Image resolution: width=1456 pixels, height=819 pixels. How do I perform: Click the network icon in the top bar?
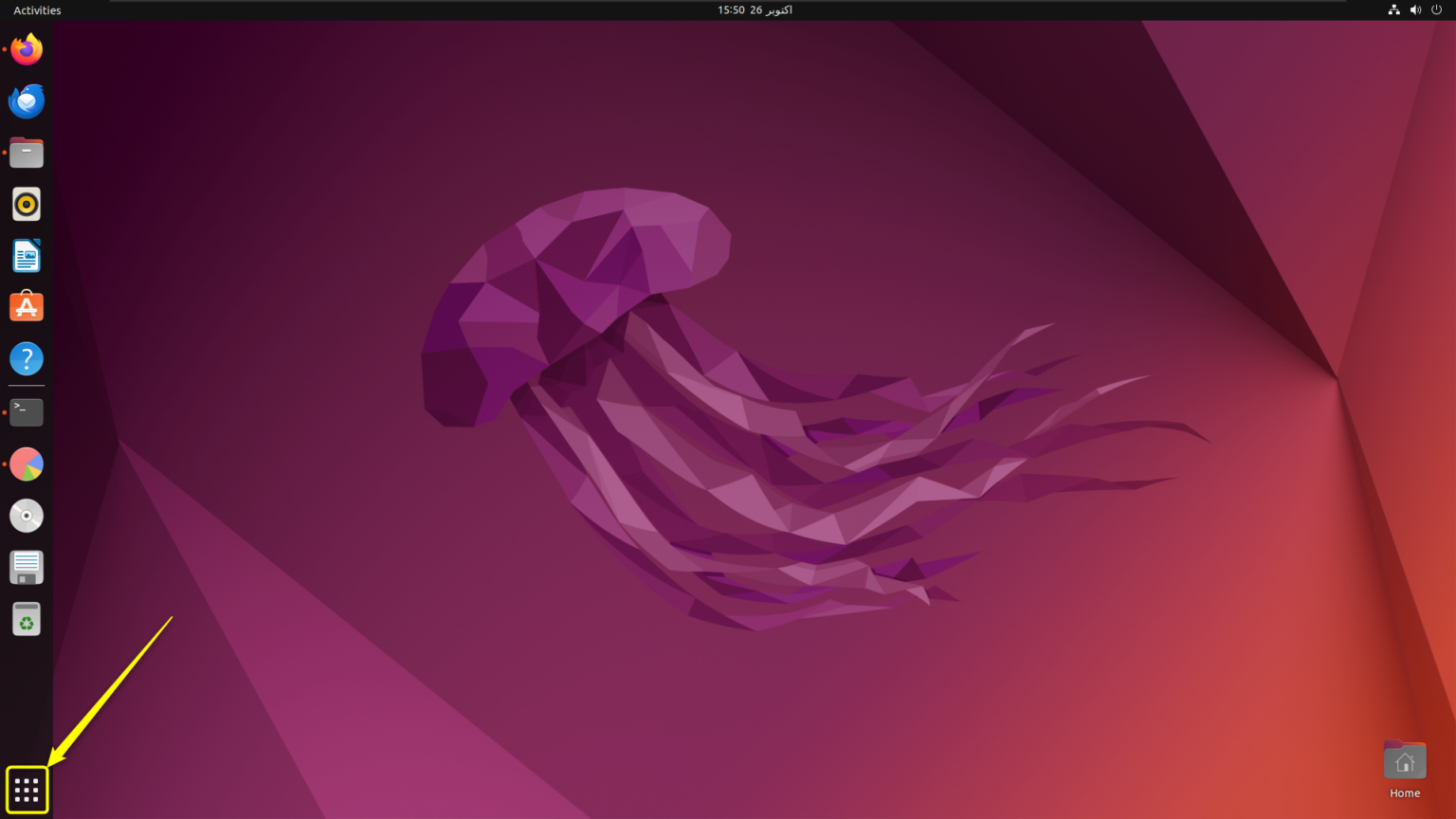coord(1393,9)
